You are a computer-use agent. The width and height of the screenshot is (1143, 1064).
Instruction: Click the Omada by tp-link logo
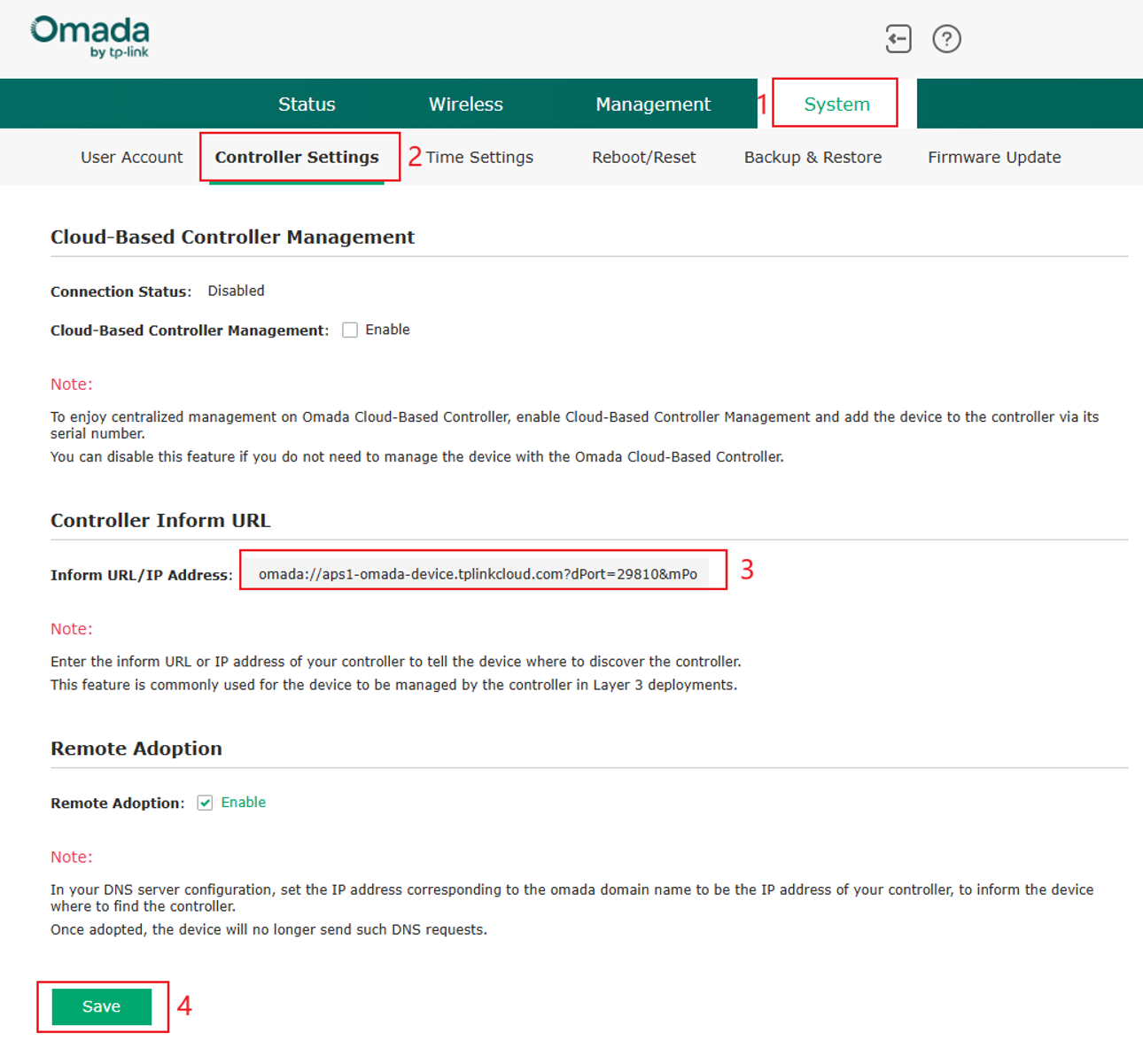(89, 37)
